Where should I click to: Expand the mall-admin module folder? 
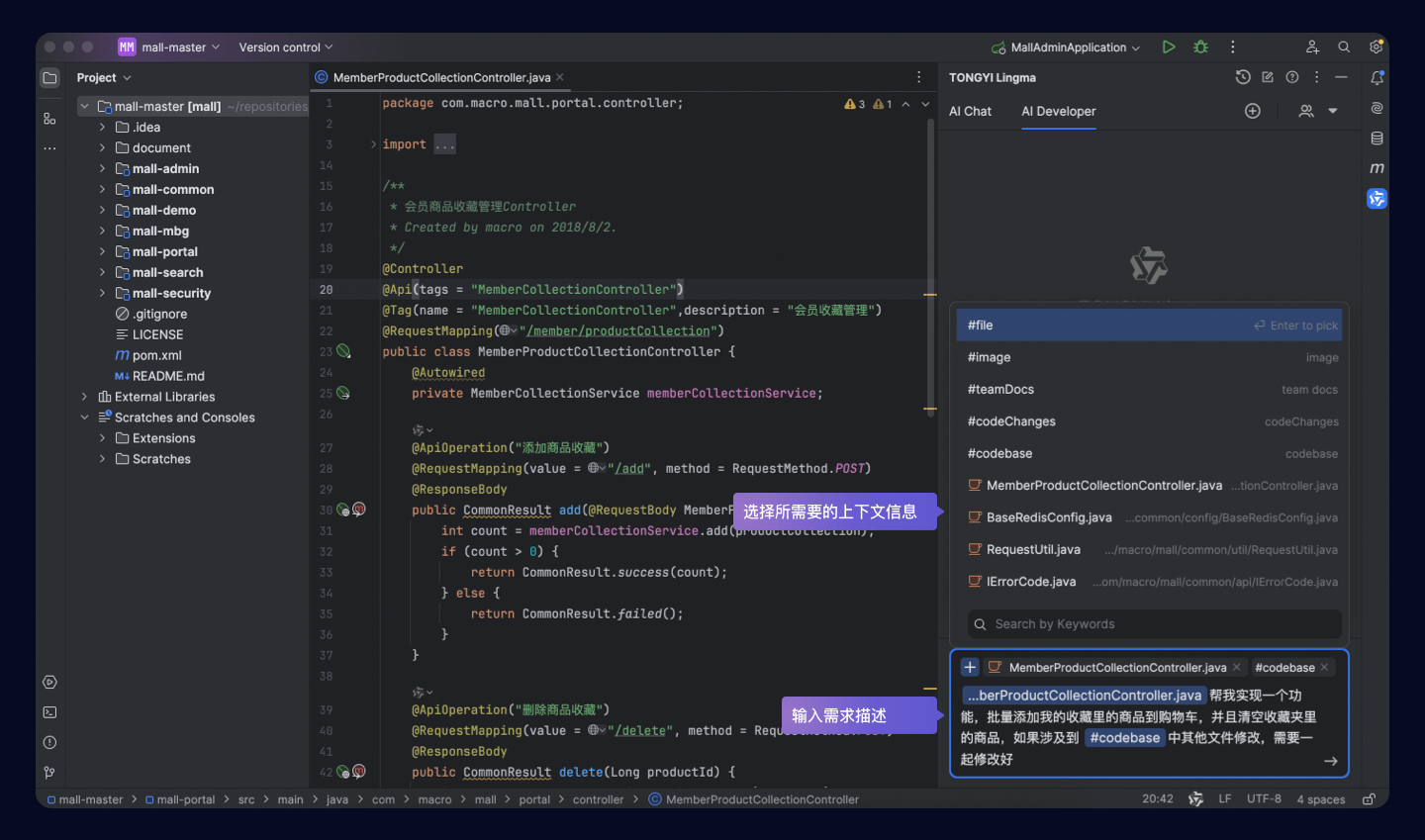(102, 168)
